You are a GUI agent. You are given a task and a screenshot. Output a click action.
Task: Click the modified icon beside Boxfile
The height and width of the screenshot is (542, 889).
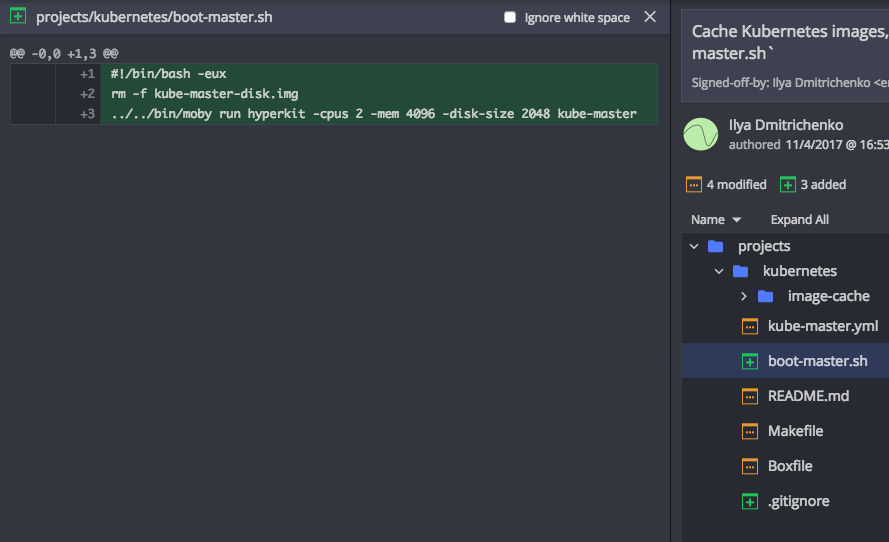pos(750,466)
